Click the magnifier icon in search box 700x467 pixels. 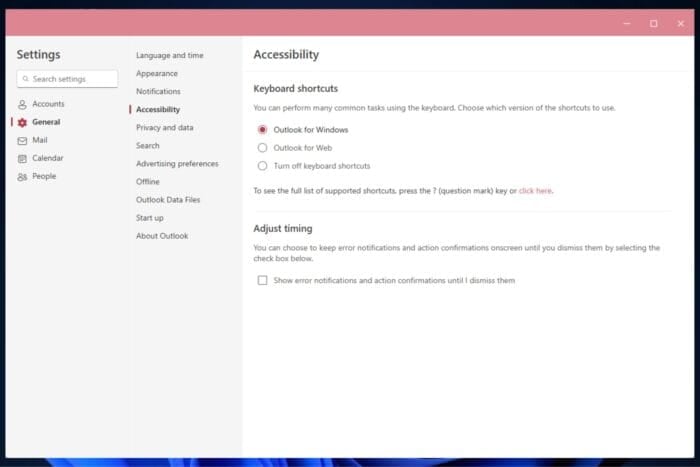coord(25,79)
